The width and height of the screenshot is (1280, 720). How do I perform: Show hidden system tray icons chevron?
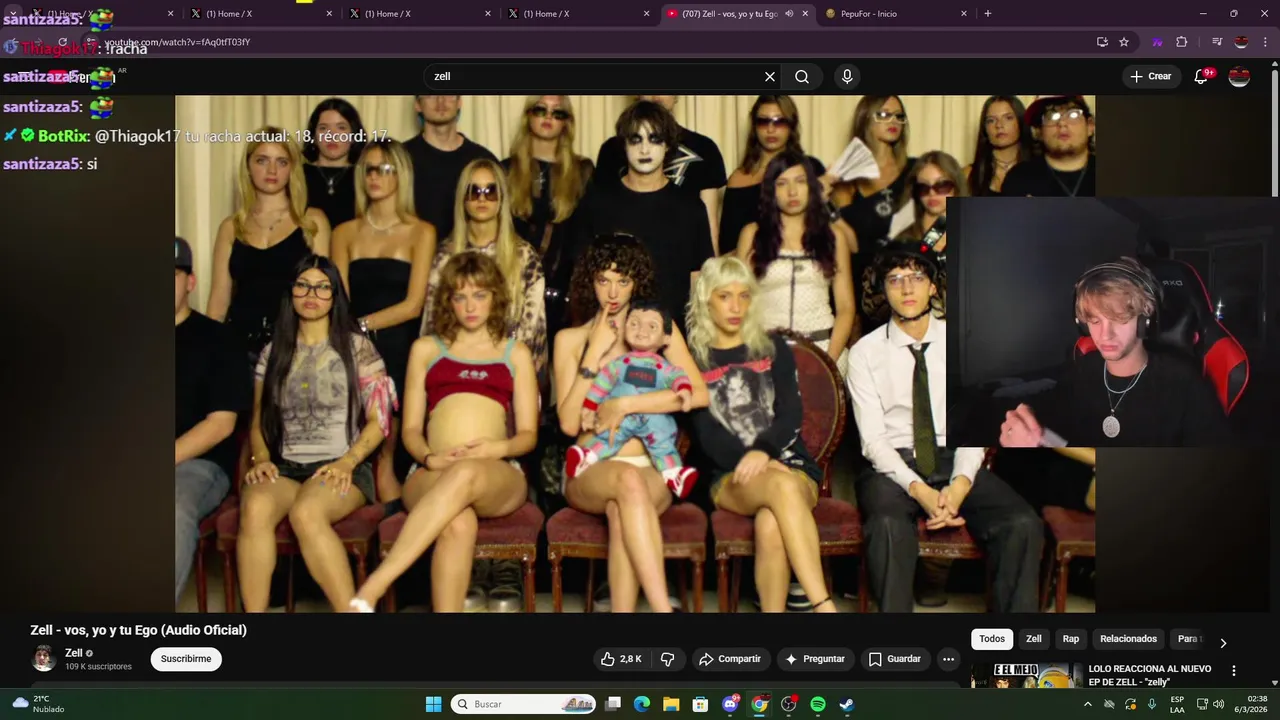1087,704
